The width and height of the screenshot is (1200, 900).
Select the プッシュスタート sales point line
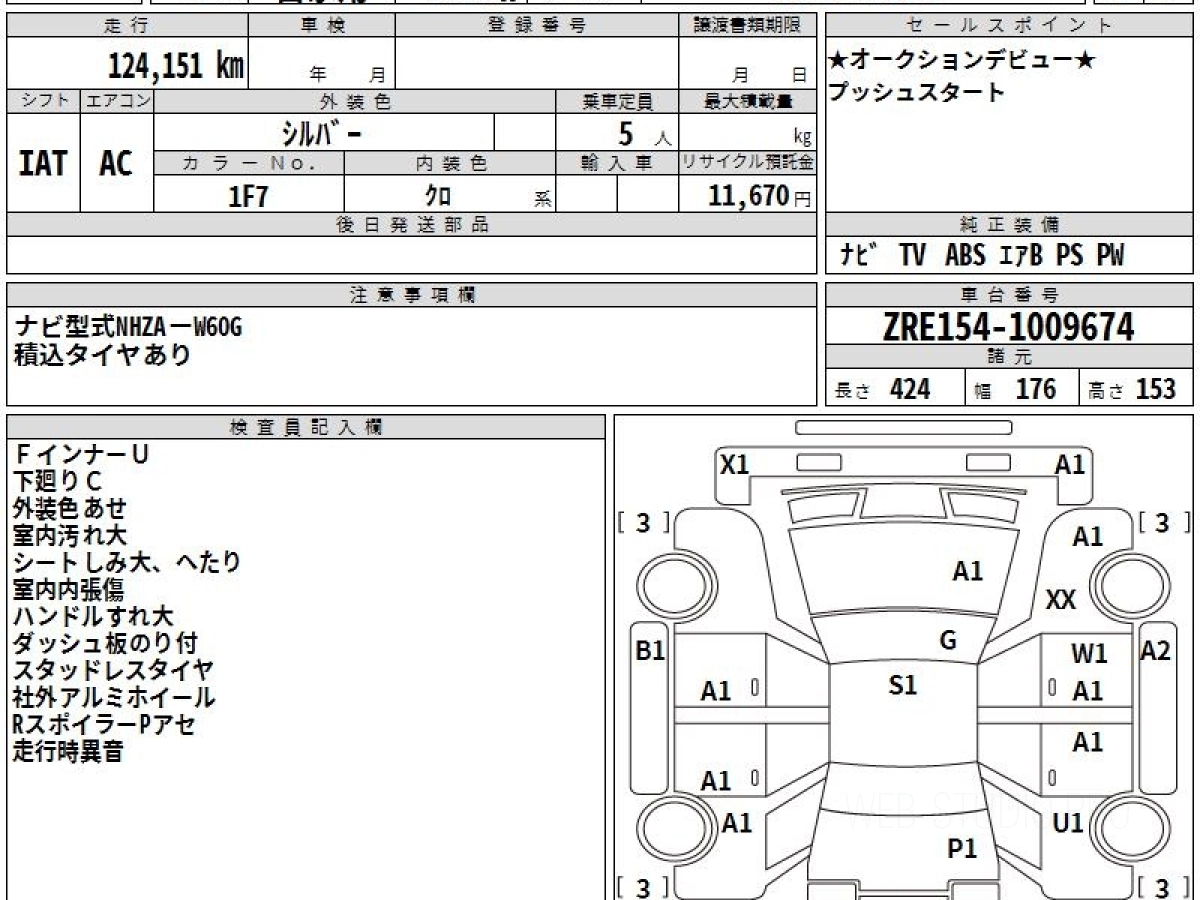[916, 93]
